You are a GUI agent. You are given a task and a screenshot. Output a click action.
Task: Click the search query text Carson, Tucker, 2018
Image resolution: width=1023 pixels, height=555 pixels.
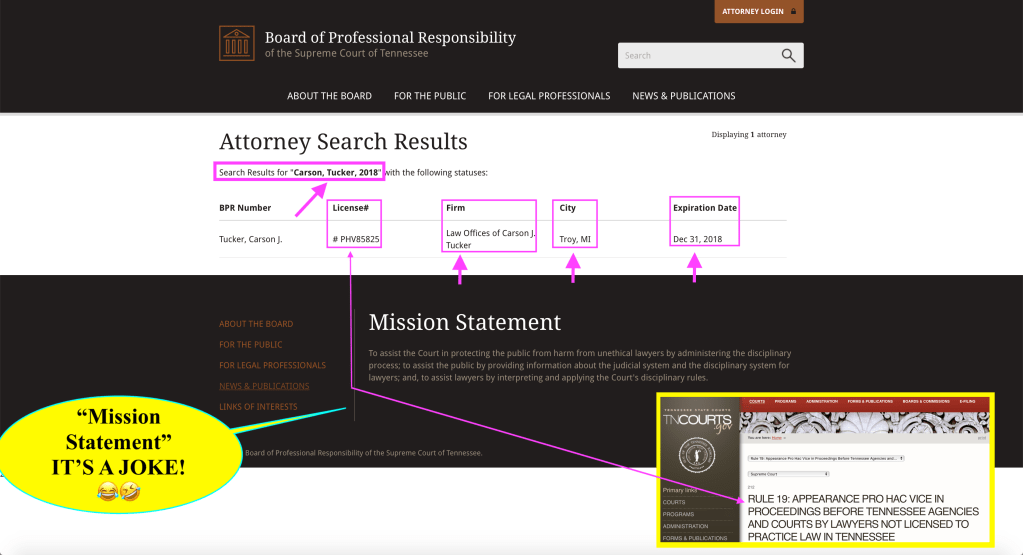tap(335, 173)
